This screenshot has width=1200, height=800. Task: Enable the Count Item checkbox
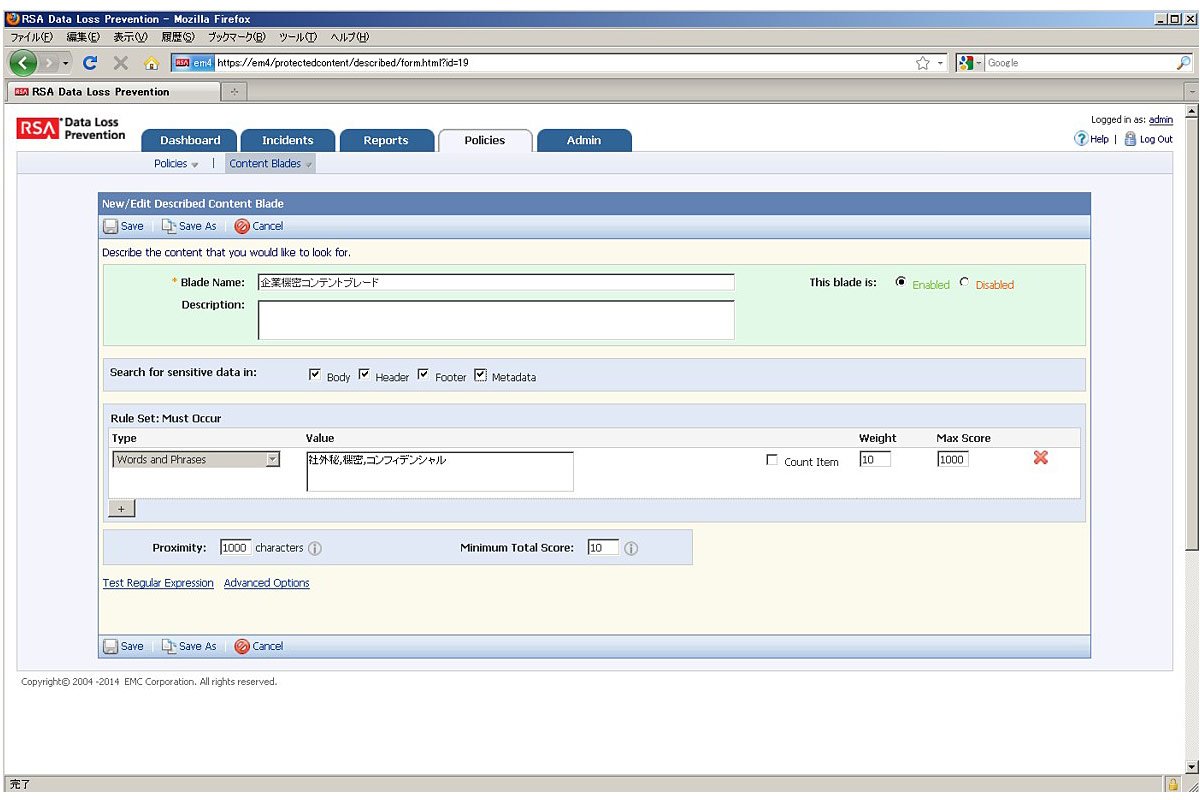point(771,460)
